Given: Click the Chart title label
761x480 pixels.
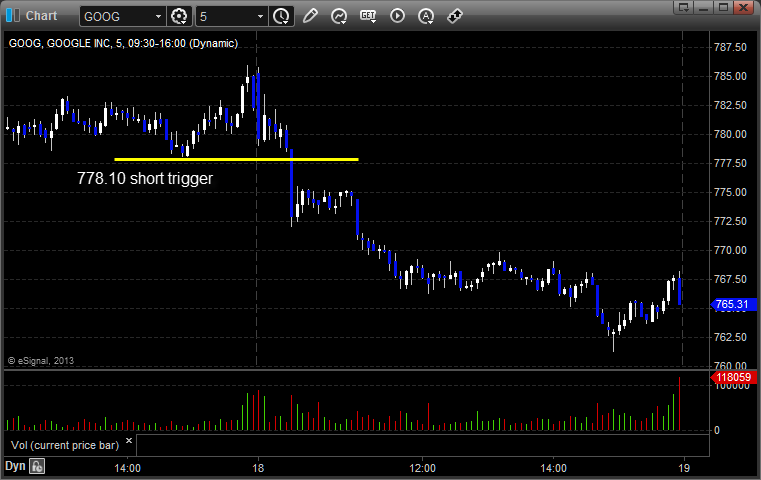Looking at the screenshot, I should click(x=41, y=16).
